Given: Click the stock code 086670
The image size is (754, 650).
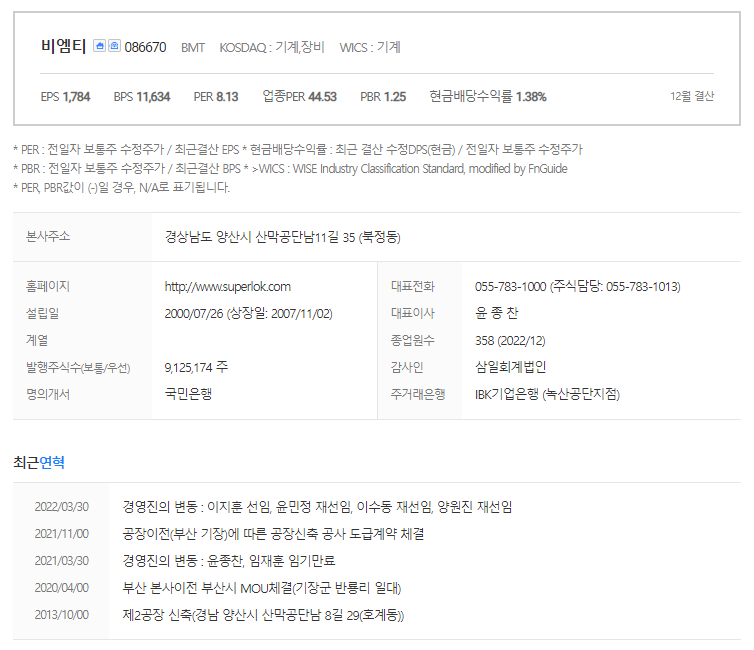Looking at the screenshot, I should point(145,47).
